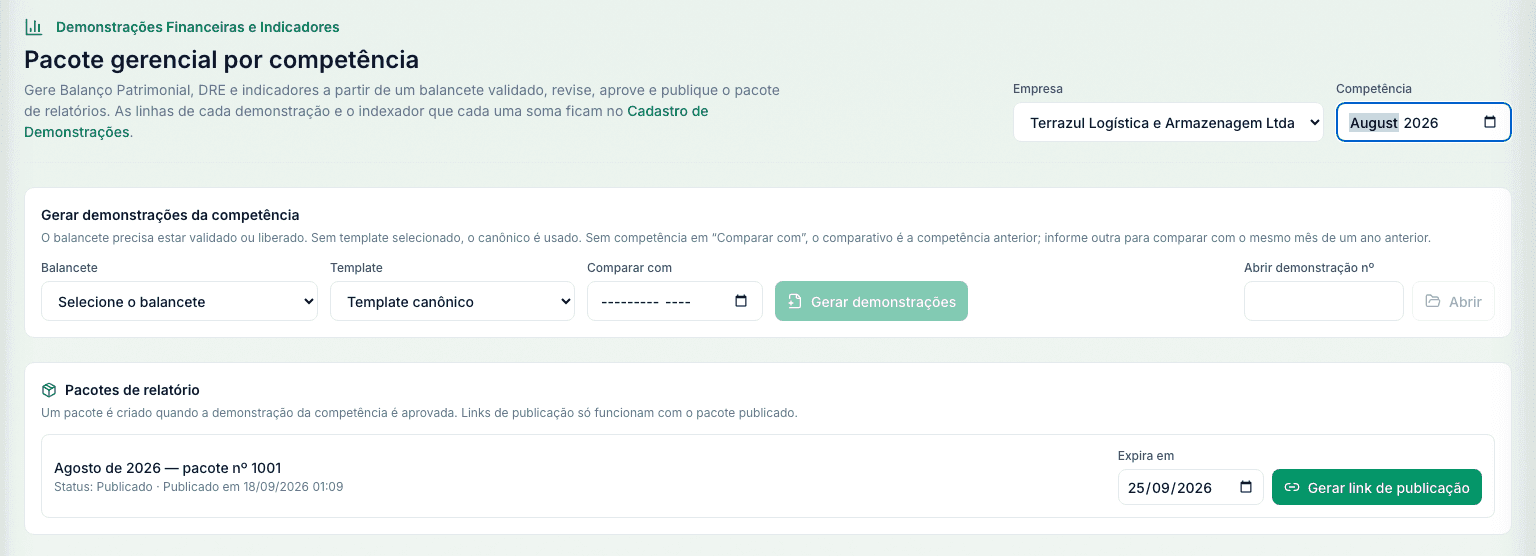1536x556 pixels.
Task: Focus the Abrir demonstração nº input field
Action: tap(1324, 301)
